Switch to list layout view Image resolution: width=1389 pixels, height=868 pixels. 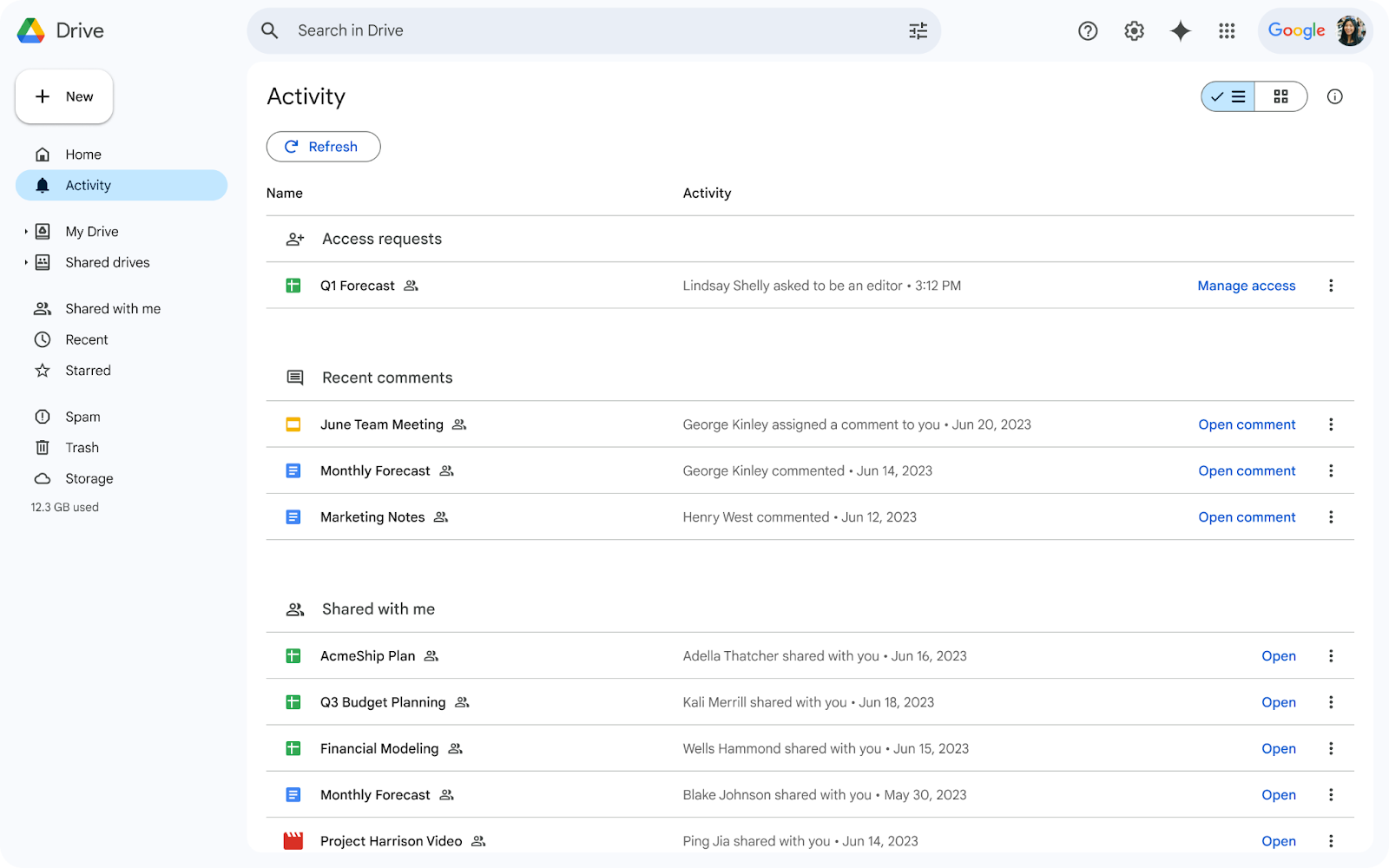1228,96
